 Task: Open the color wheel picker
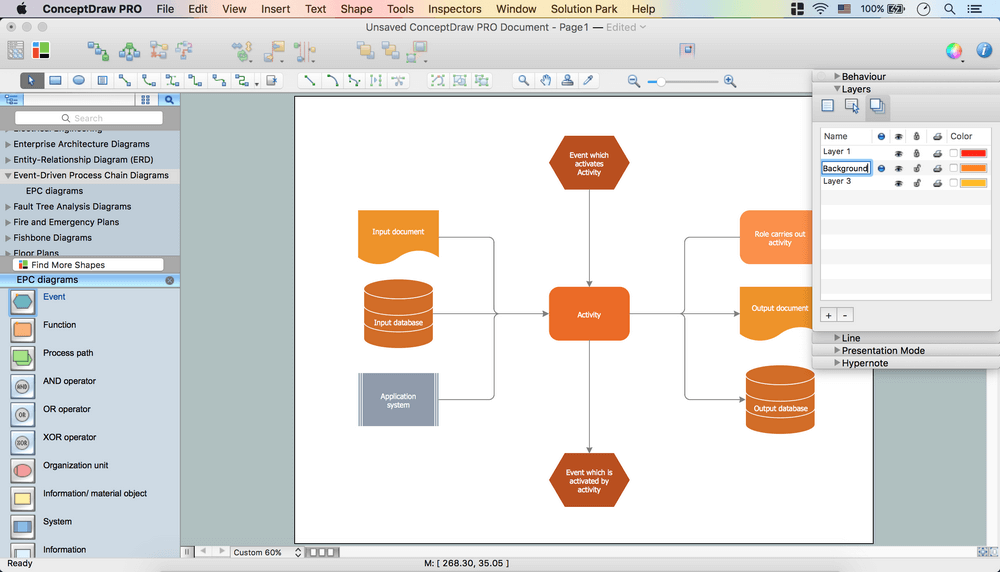coord(954,50)
